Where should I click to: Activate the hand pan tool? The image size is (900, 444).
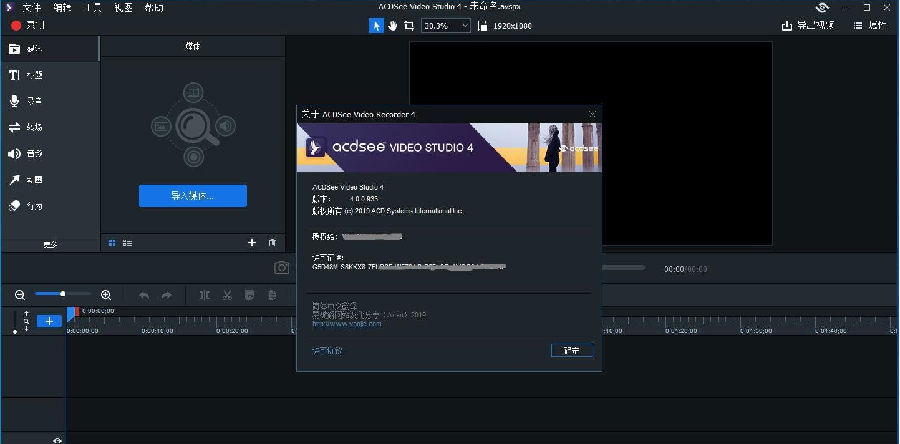click(x=393, y=26)
